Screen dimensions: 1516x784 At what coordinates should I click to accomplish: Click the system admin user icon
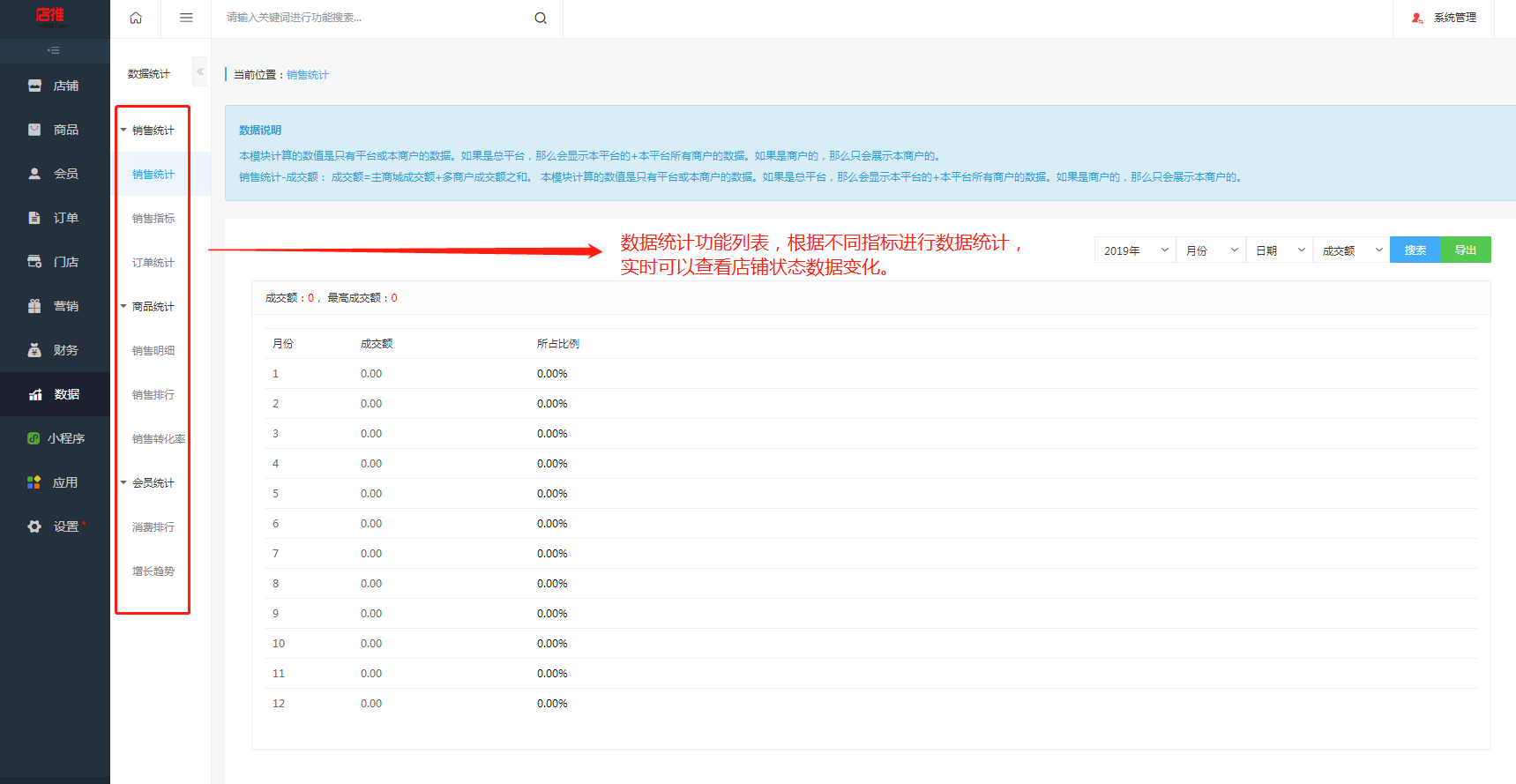pyautogui.click(x=1417, y=18)
